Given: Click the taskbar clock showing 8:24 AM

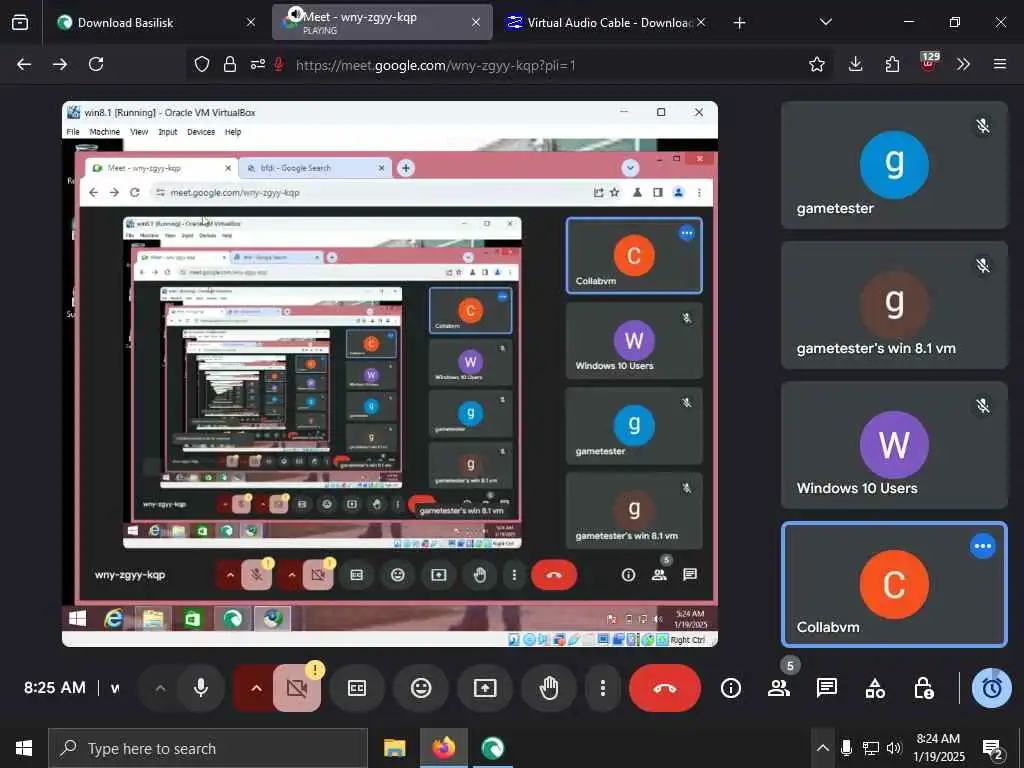Looking at the screenshot, I should point(938,748).
